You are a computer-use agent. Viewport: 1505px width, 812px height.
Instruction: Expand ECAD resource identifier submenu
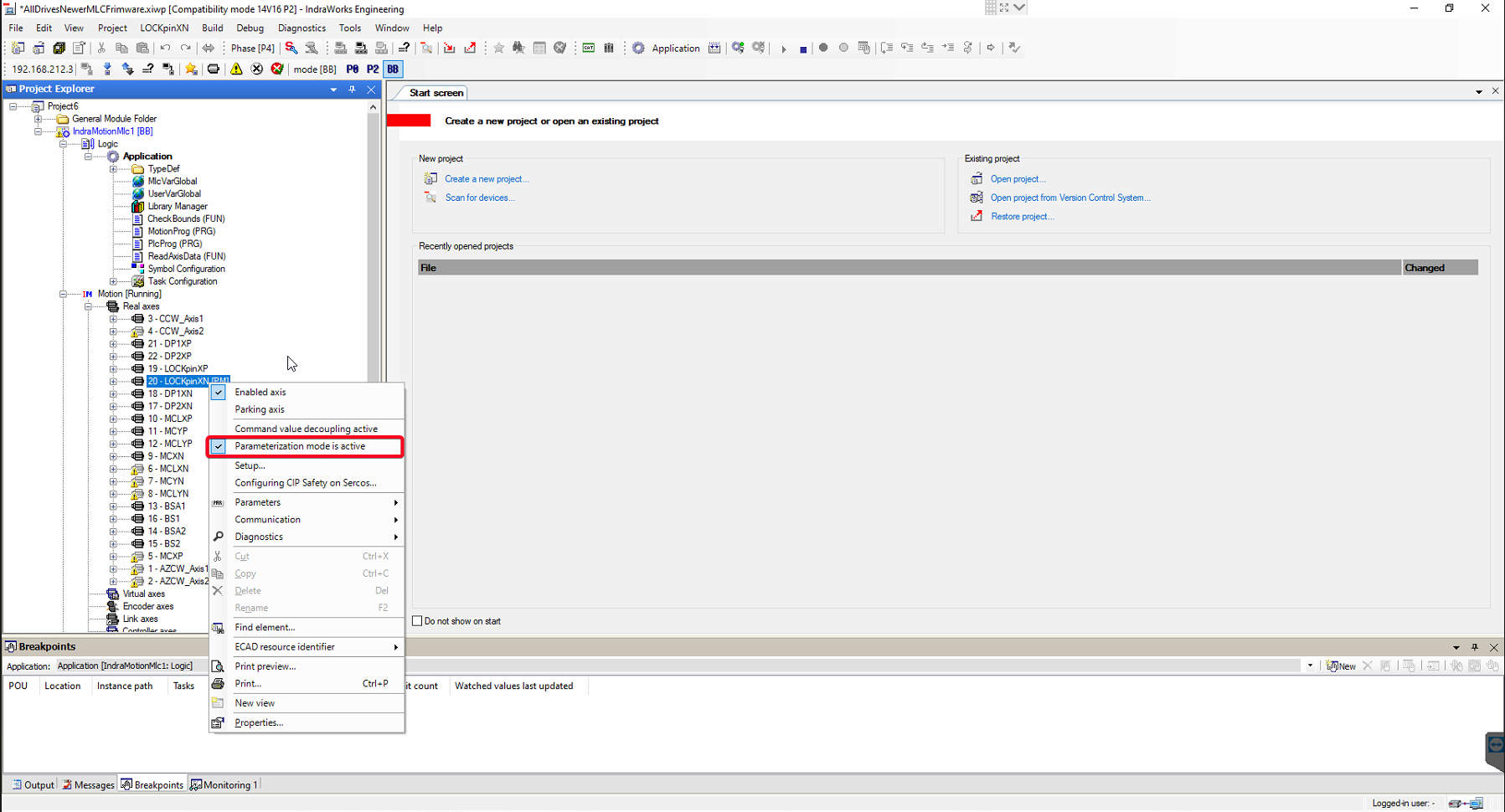(307, 647)
